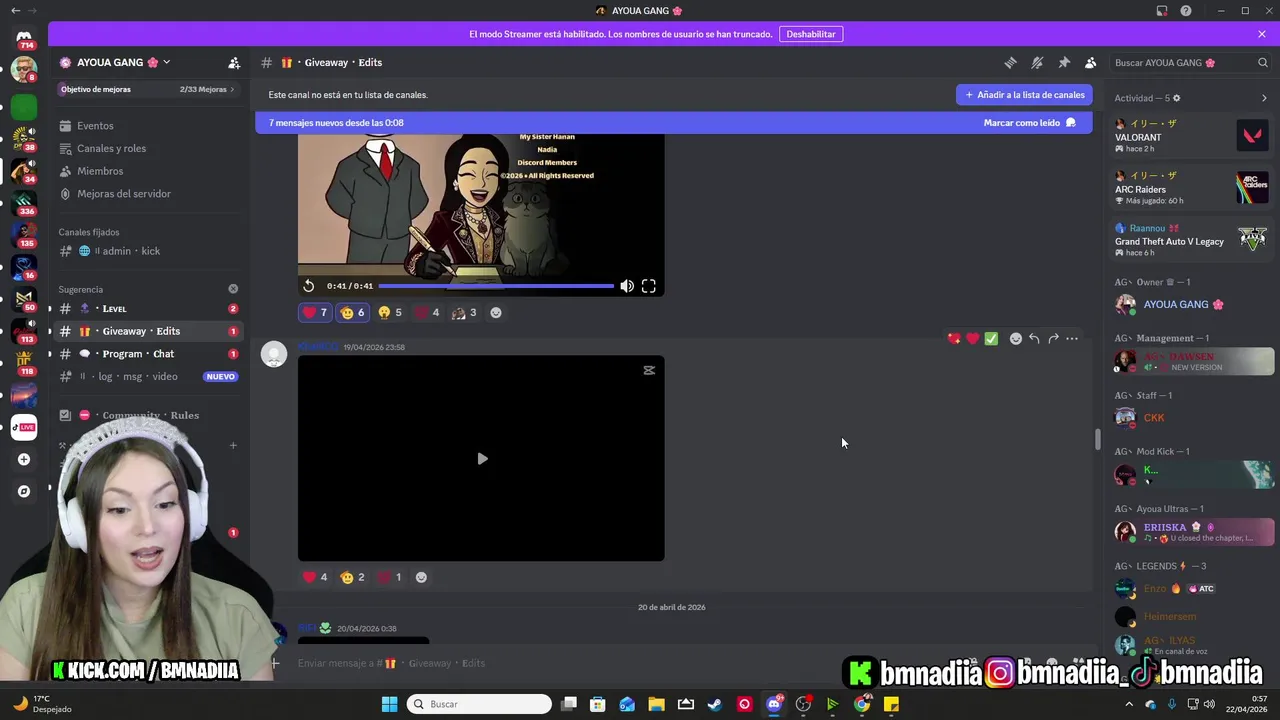Viewport: 1280px width, 720px height.
Task: Enter fullscreen on the first video
Action: [x=649, y=286]
